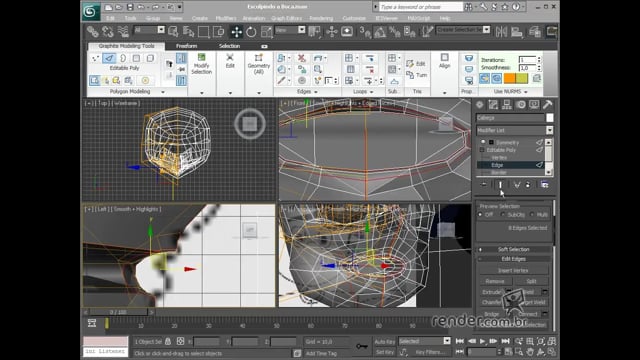Screen dimensions: 640x360
Task: Click the Remove edges button
Action: click(x=495, y=281)
